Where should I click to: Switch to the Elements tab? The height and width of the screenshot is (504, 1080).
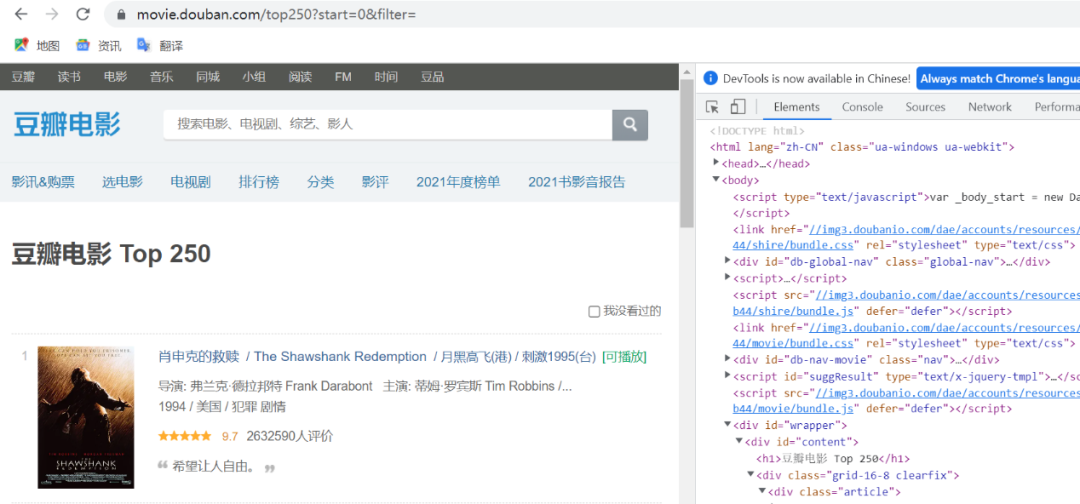[796, 107]
